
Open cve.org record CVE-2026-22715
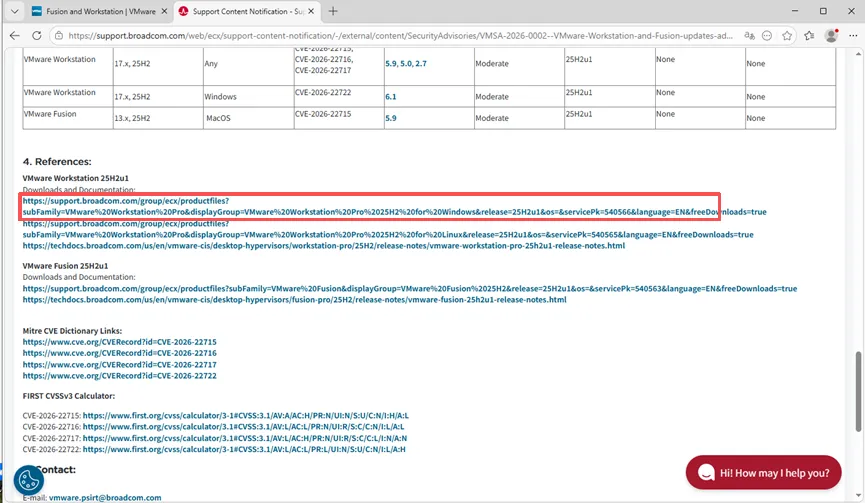(x=120, y=342)
